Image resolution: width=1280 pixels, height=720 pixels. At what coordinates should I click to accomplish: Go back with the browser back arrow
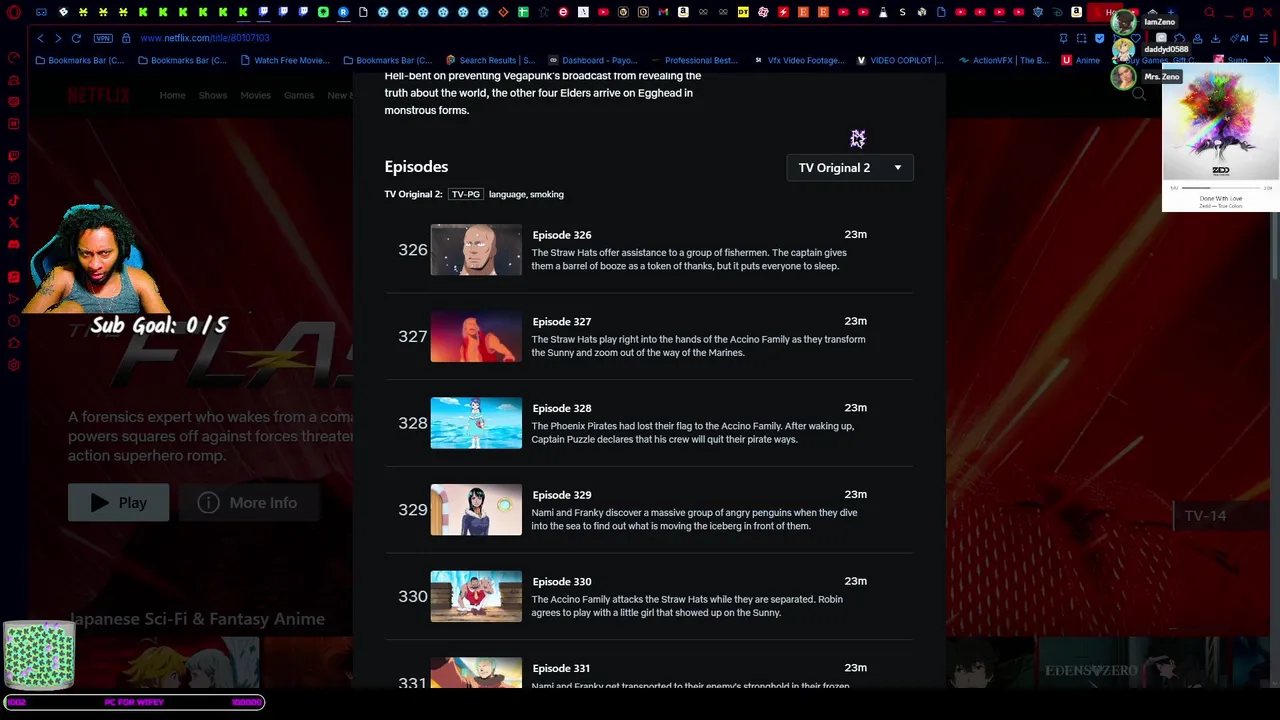tap(40, 38)
